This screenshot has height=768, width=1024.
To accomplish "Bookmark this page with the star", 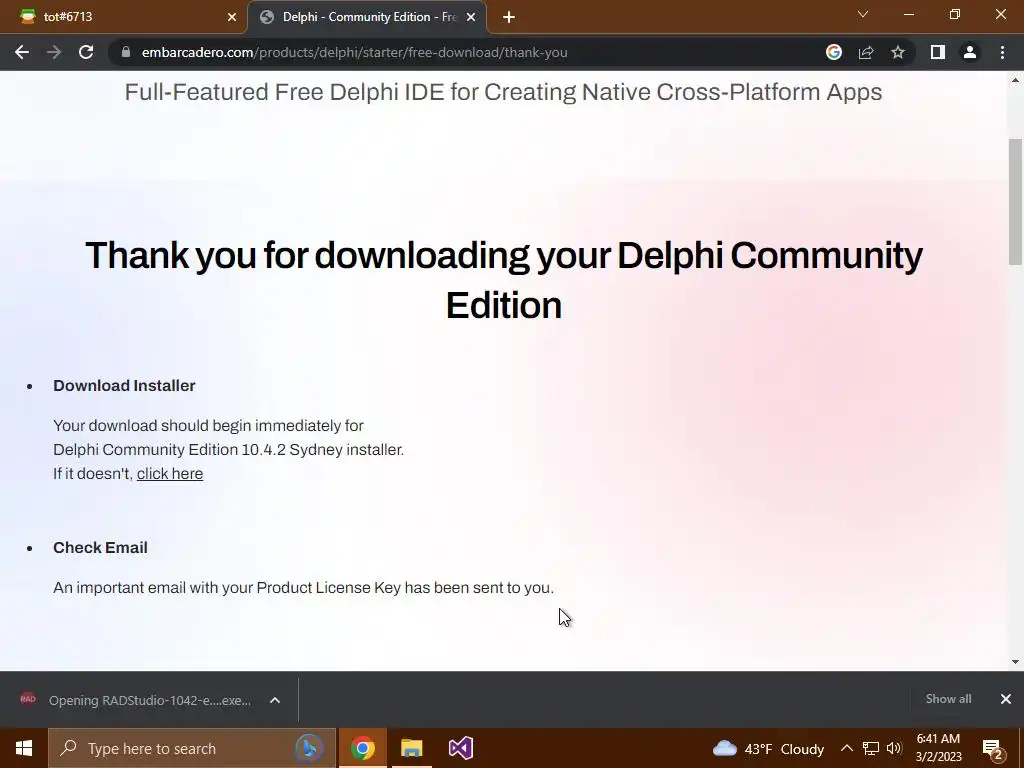I will coord(898,52).
